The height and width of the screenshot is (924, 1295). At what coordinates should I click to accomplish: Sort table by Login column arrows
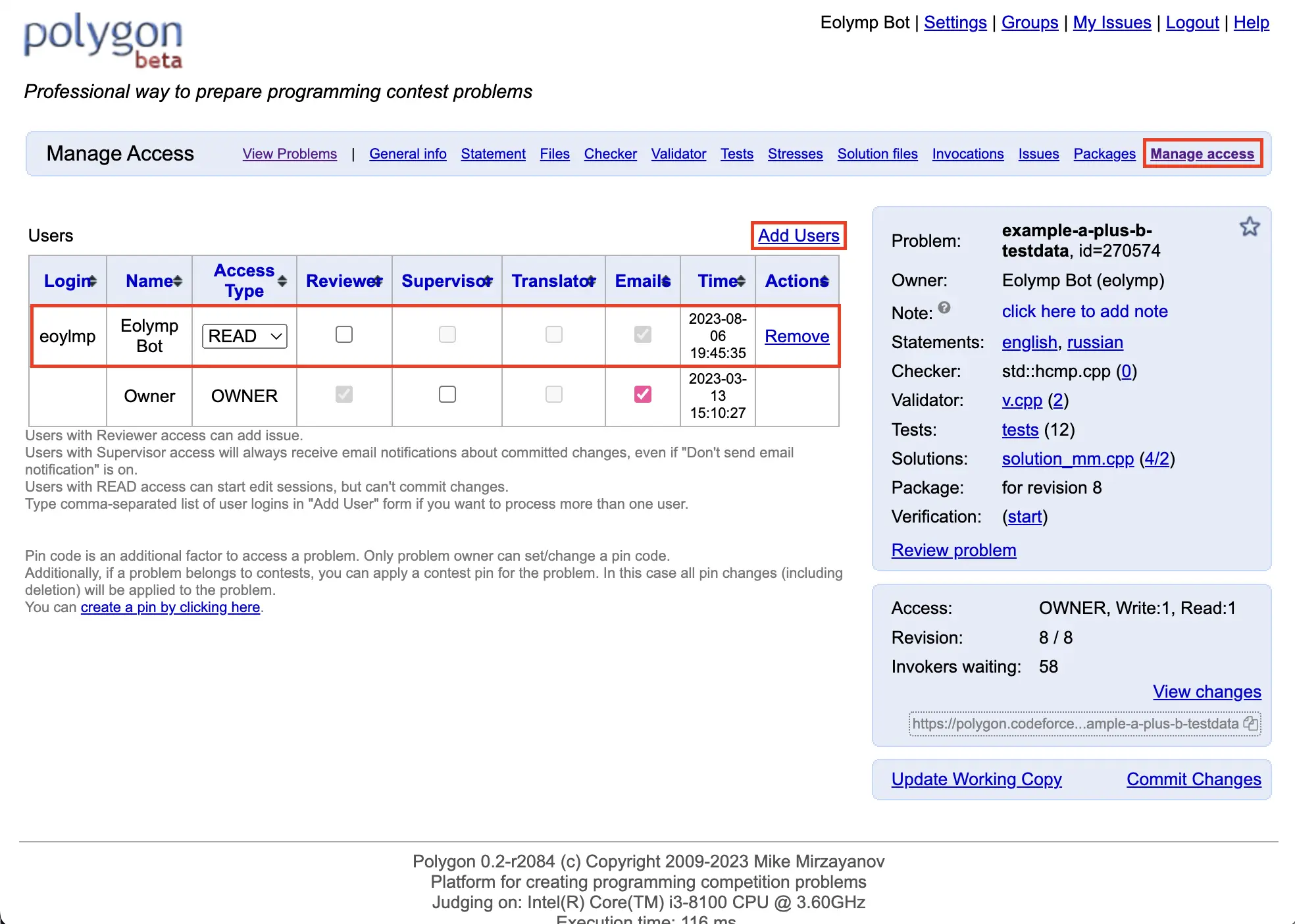(93, 281)
